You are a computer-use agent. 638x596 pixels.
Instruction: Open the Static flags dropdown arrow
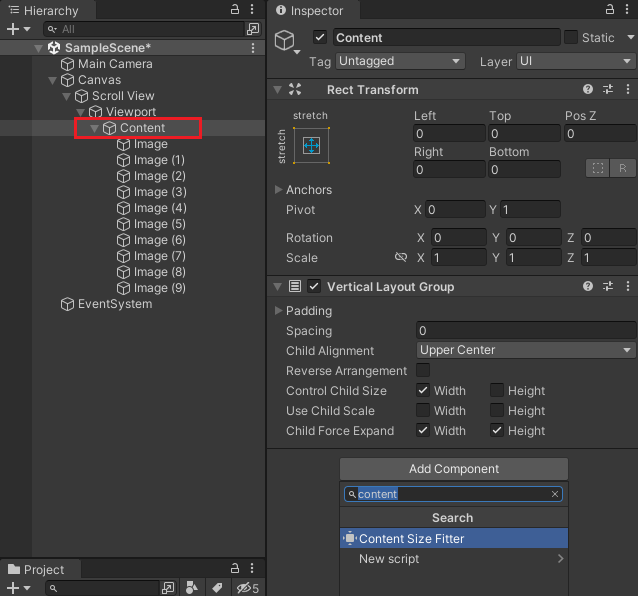pos(630,37)
